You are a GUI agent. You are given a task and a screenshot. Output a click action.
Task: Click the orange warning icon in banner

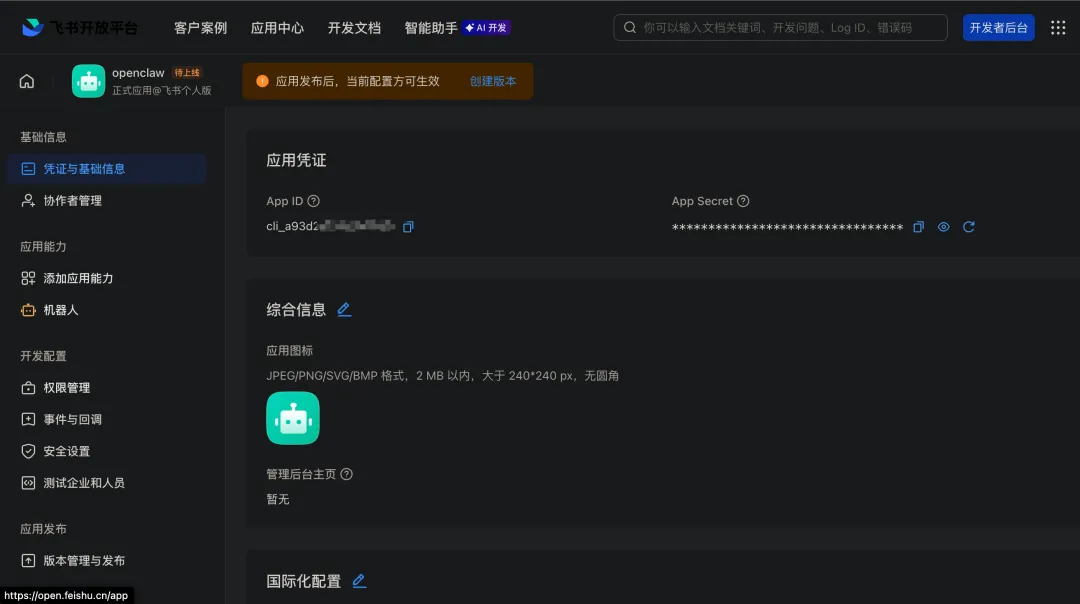pos(262,81)
